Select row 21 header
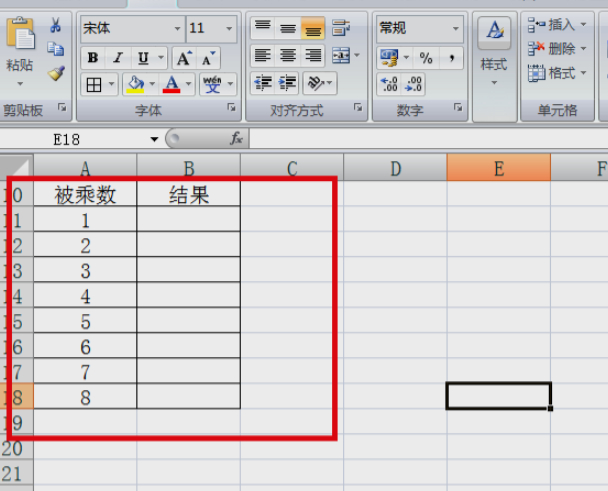This screenshot has height=491, width=608. pos(16,474)
